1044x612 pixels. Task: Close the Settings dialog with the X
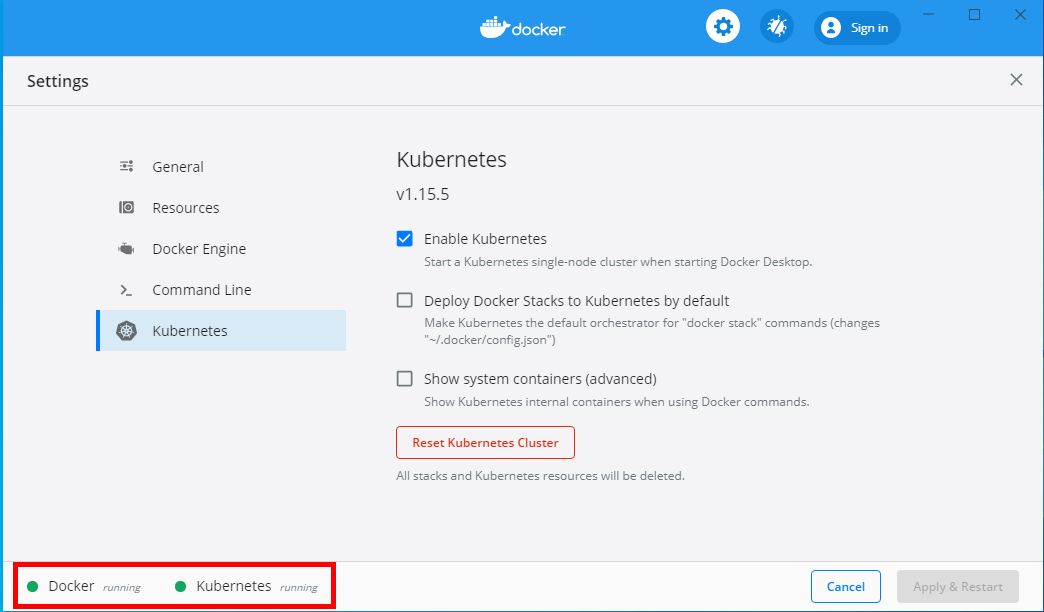(x=1016, y=79)
